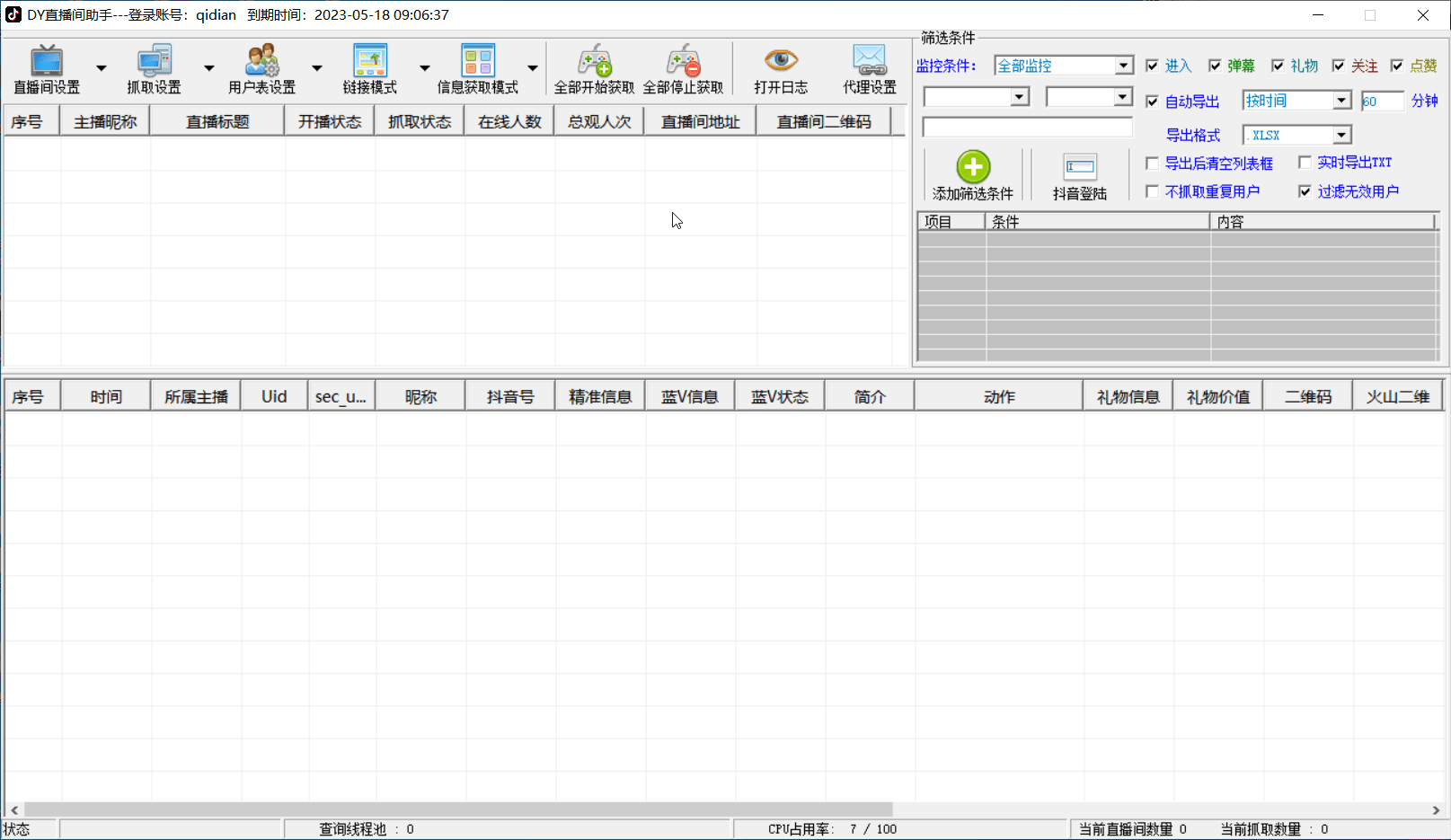Click 精准信息 column header

[600, 396]
